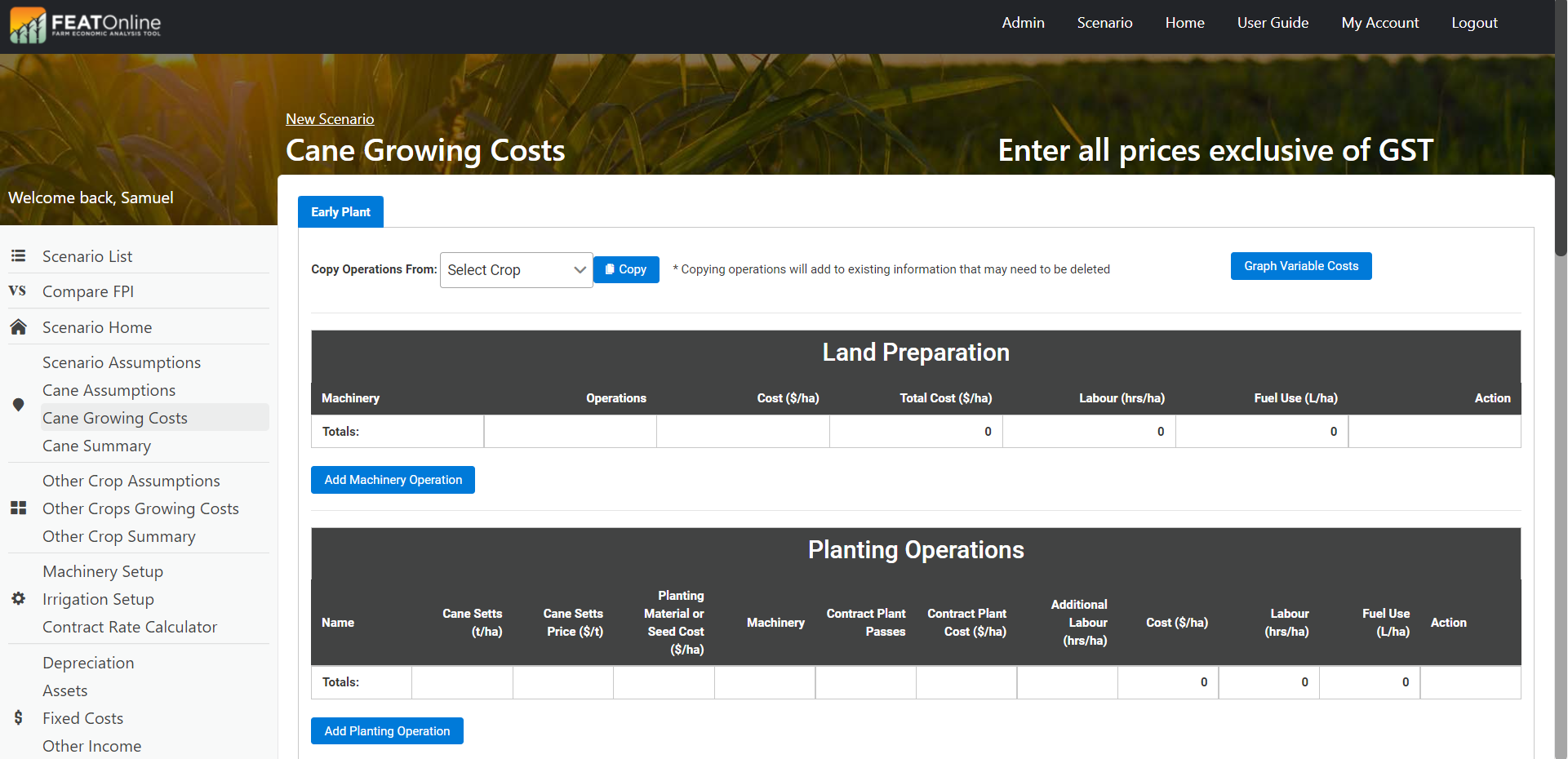Go to Contract Rate Calculator page

pos(130,628)
